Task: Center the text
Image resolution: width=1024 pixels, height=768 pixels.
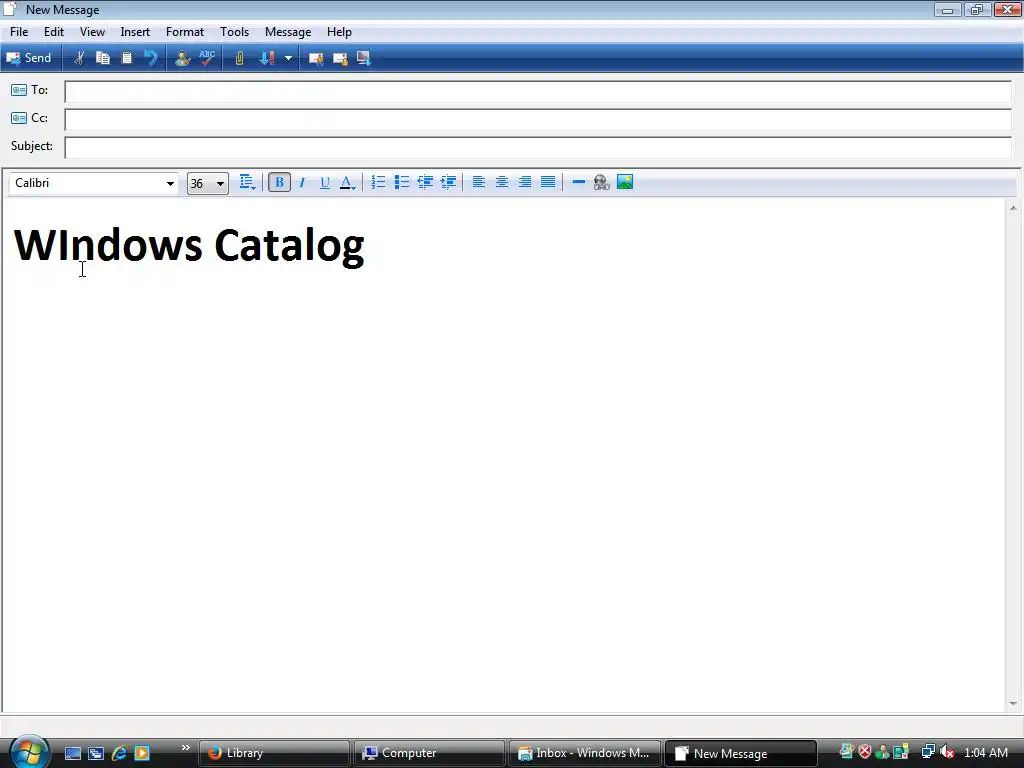Action: 502,182
